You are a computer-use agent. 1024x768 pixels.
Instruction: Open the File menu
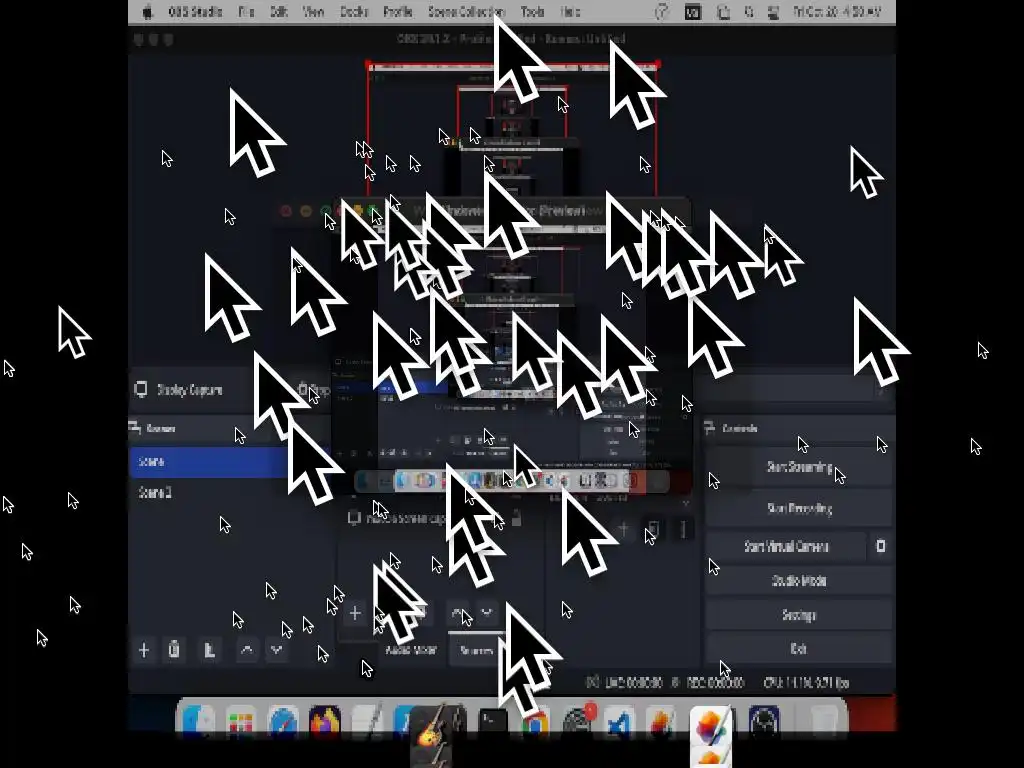246,12
